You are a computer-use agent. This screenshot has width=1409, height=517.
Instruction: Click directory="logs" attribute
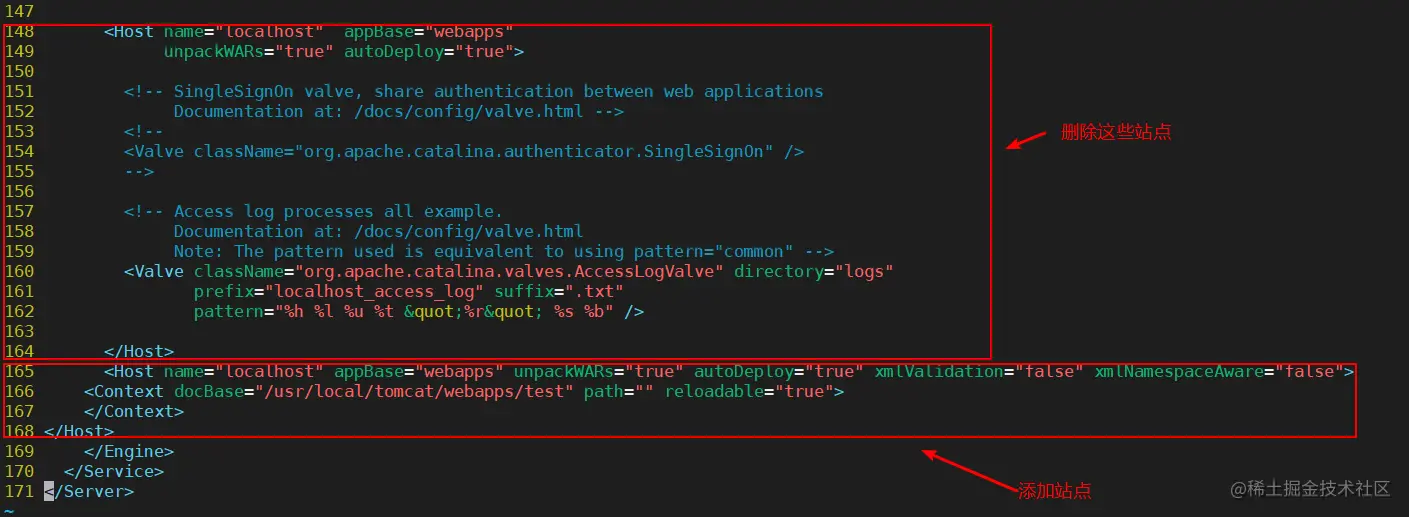click(814, 271)
